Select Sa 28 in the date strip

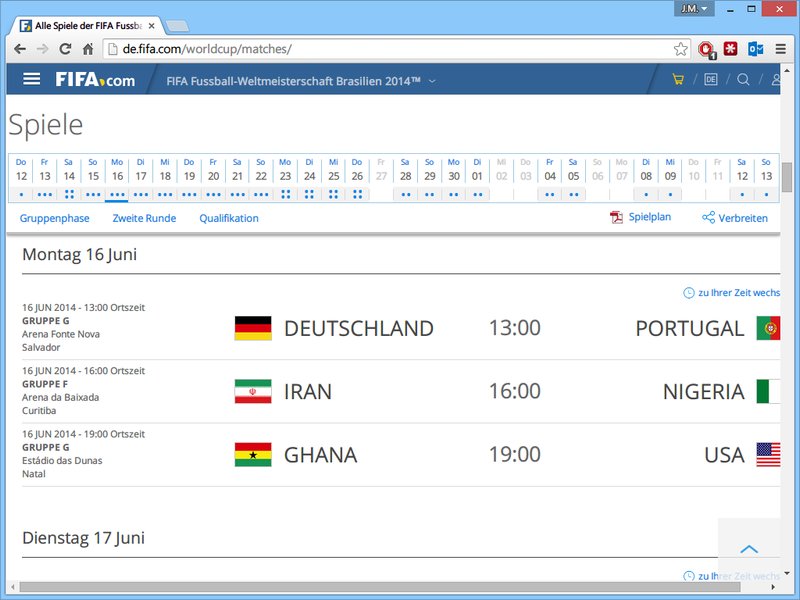pyautogui.click(x=406, y=178)
